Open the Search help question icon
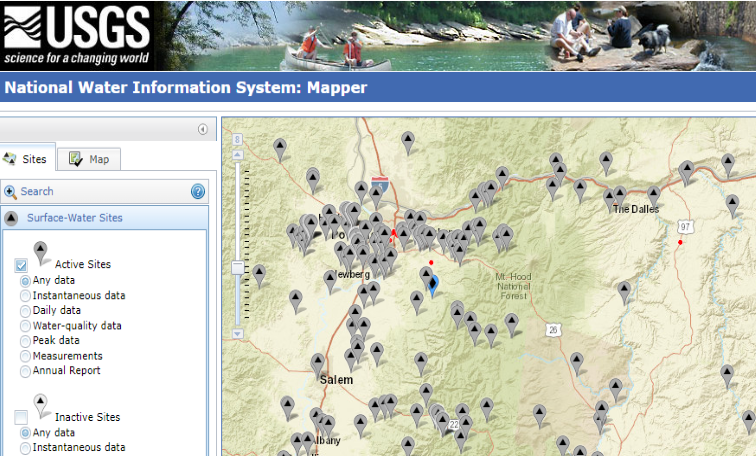The width and height of the screenshot is (756, 456). pyautogui.click(x=198, y=191)
